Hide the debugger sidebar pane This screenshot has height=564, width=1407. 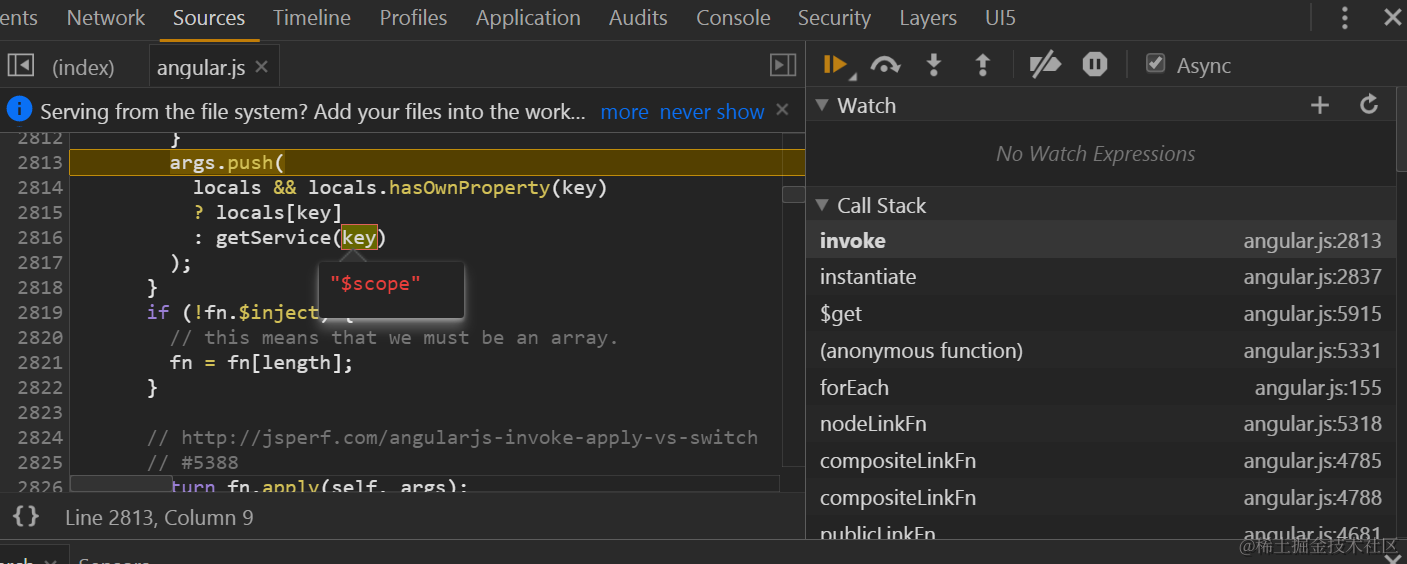[783, 66]
